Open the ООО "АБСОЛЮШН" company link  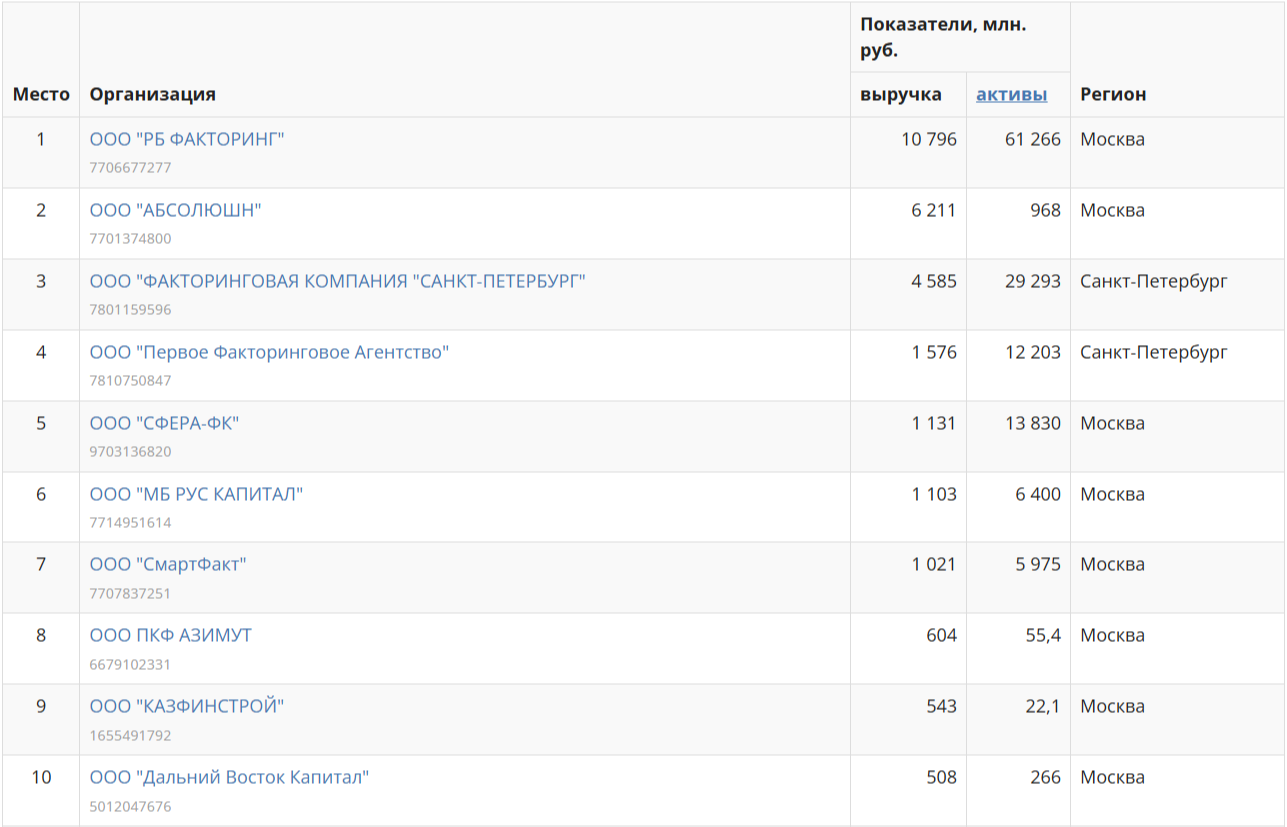click(175, 210)
